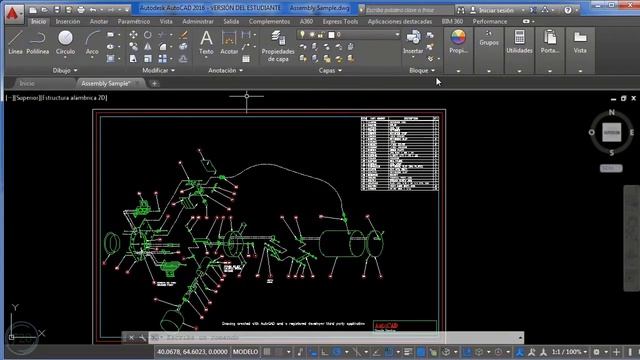The image size is (640, 360).
Task: Expand the Capas panel
Action: click(x=330, y=71)
